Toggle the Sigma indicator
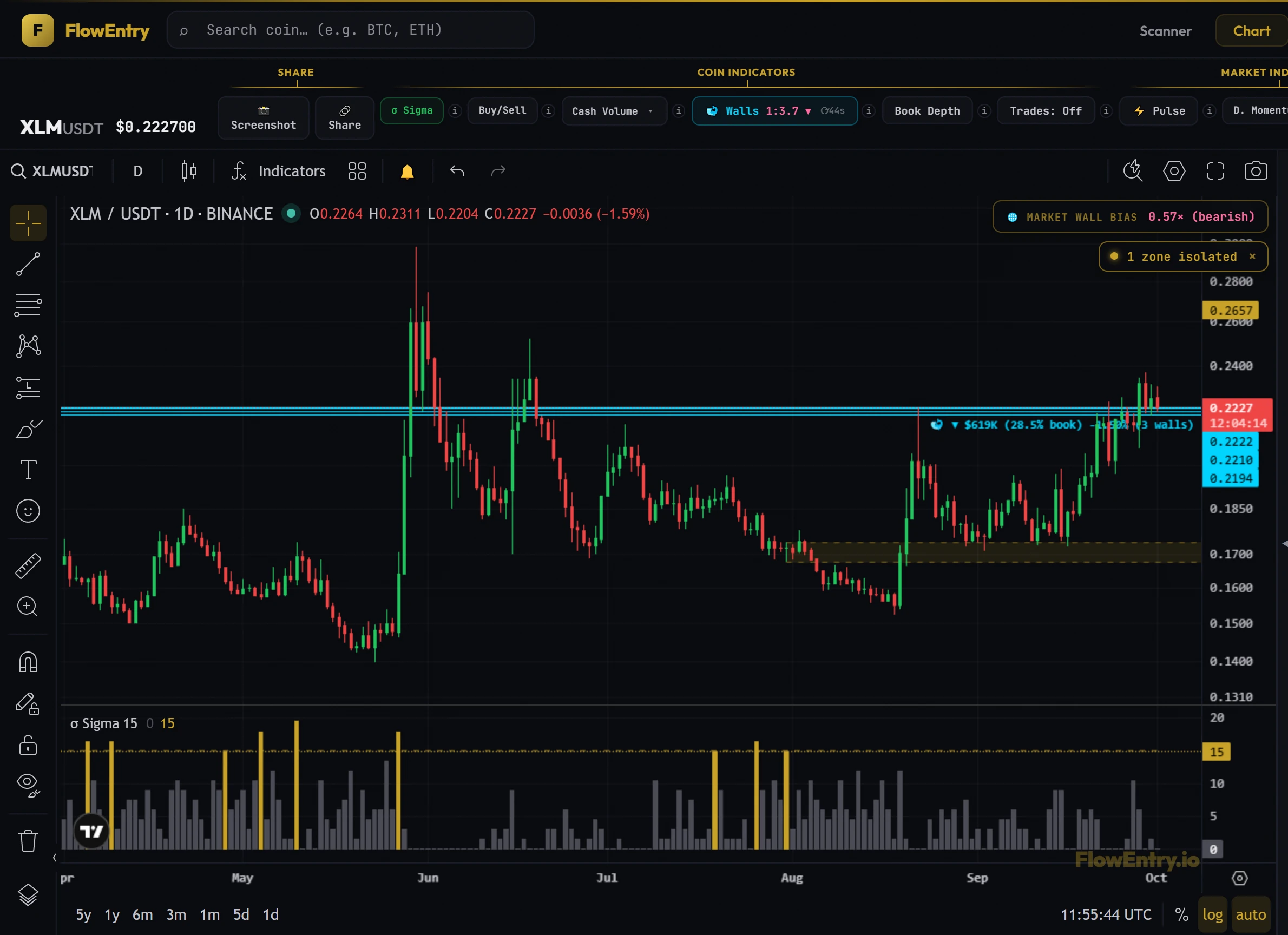The image size is (1288, 935). (x=412, y=110)
